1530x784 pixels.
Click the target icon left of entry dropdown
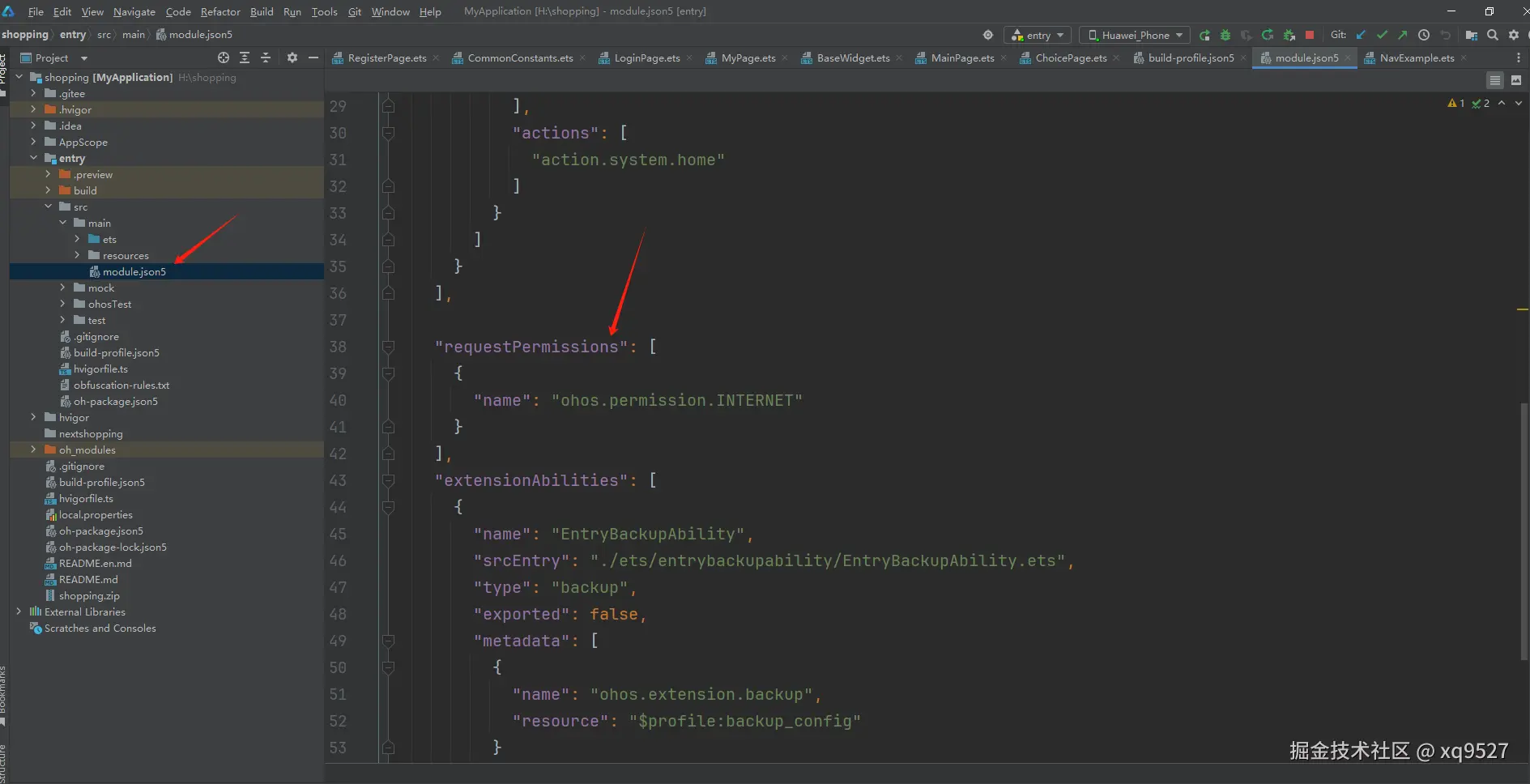point(988,35)
